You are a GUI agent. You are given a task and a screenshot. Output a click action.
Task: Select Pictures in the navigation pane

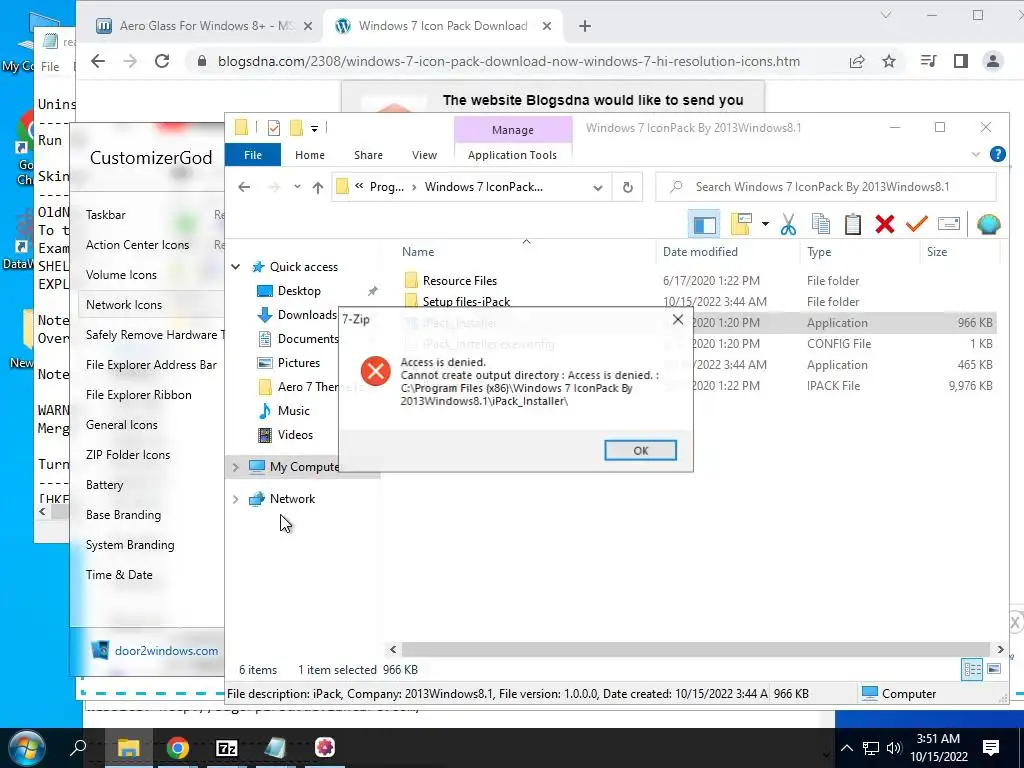(298, 362)
